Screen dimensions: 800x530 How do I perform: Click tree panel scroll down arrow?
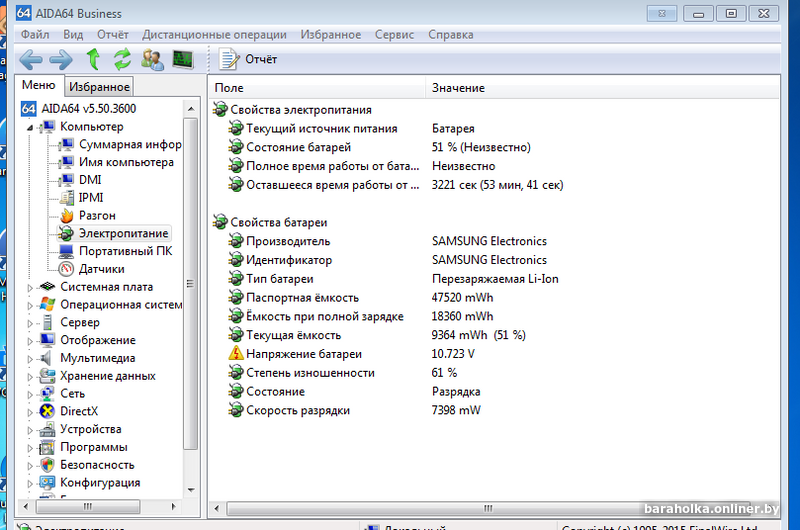pyautogui.click(x=191, y=490)
